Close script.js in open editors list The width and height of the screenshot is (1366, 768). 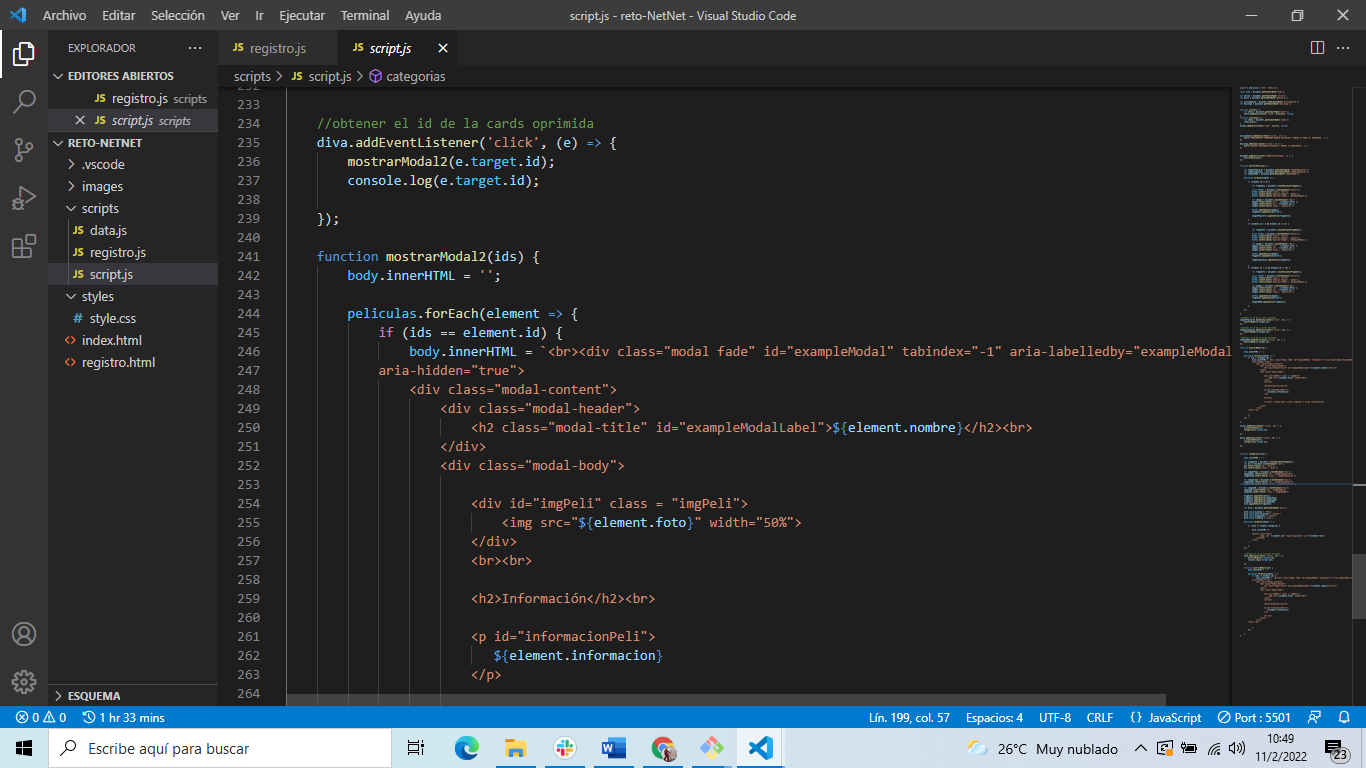click(80, 120)
